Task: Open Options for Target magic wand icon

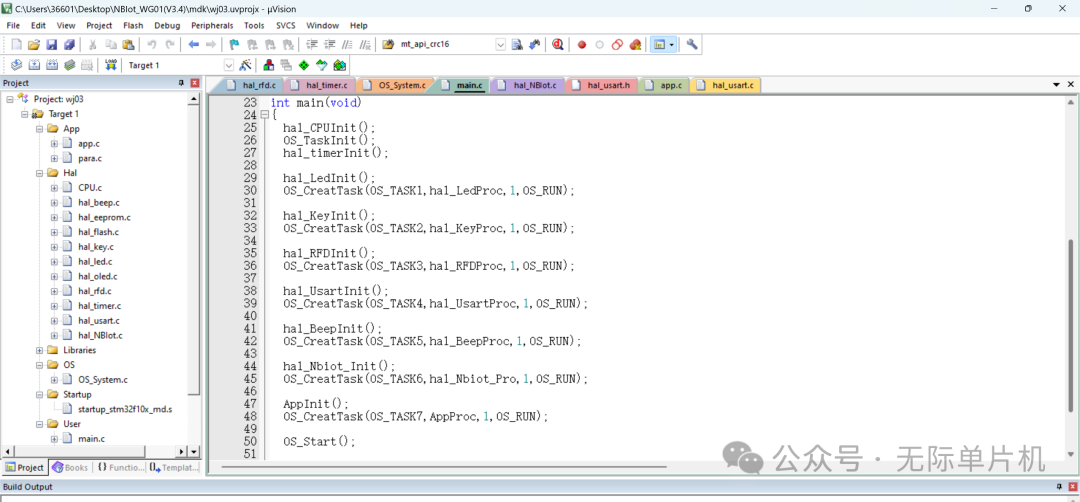Action: point(246,65)
